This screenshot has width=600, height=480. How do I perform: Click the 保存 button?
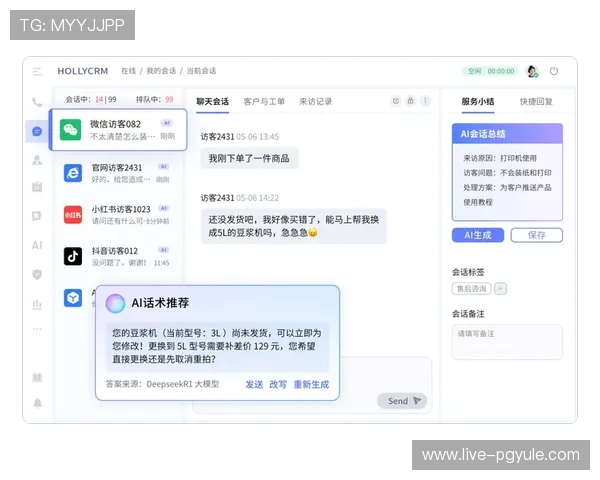536,235
